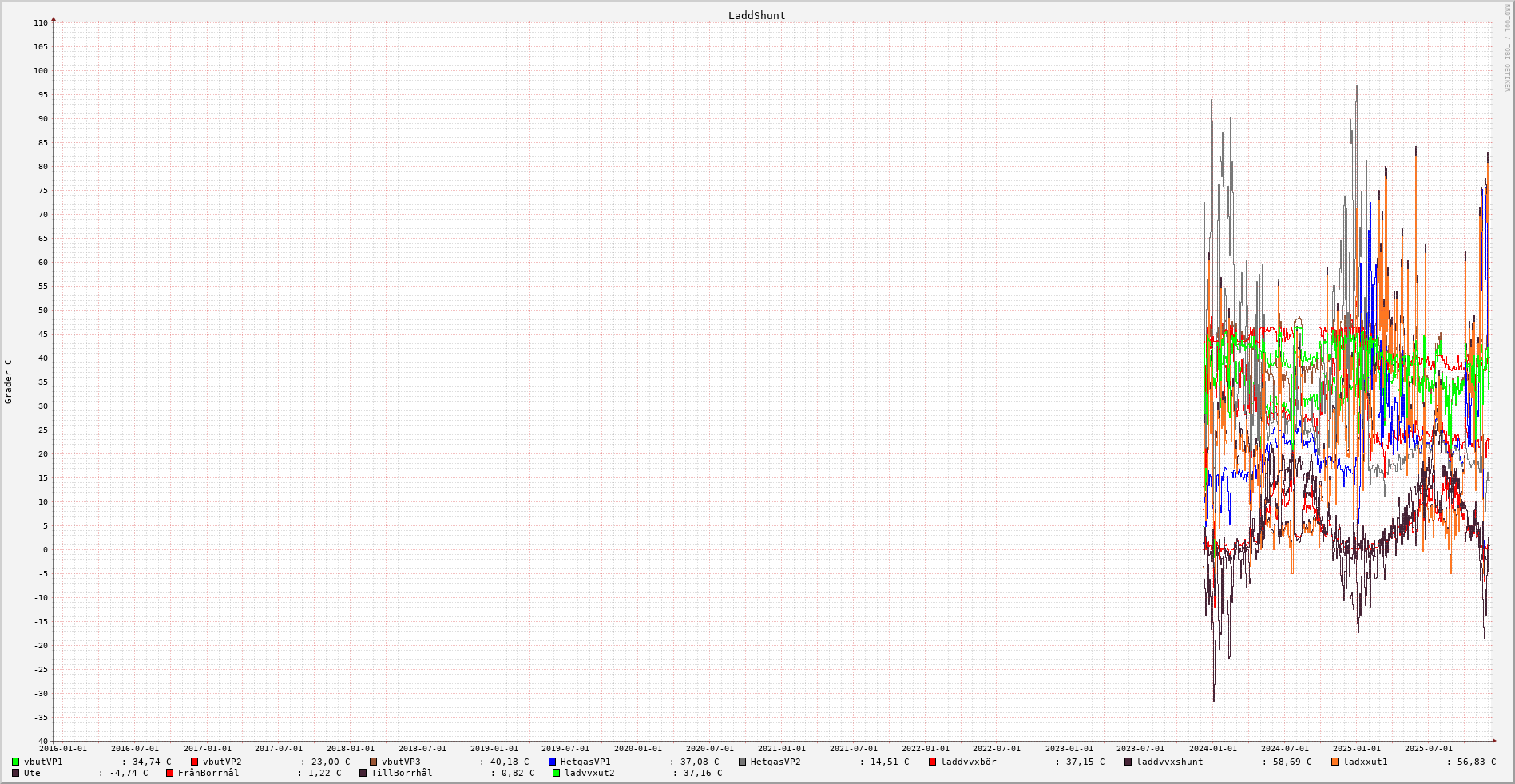
Task: Click the 2024-01-01 date axis label
Action: tap(1212, 749)
